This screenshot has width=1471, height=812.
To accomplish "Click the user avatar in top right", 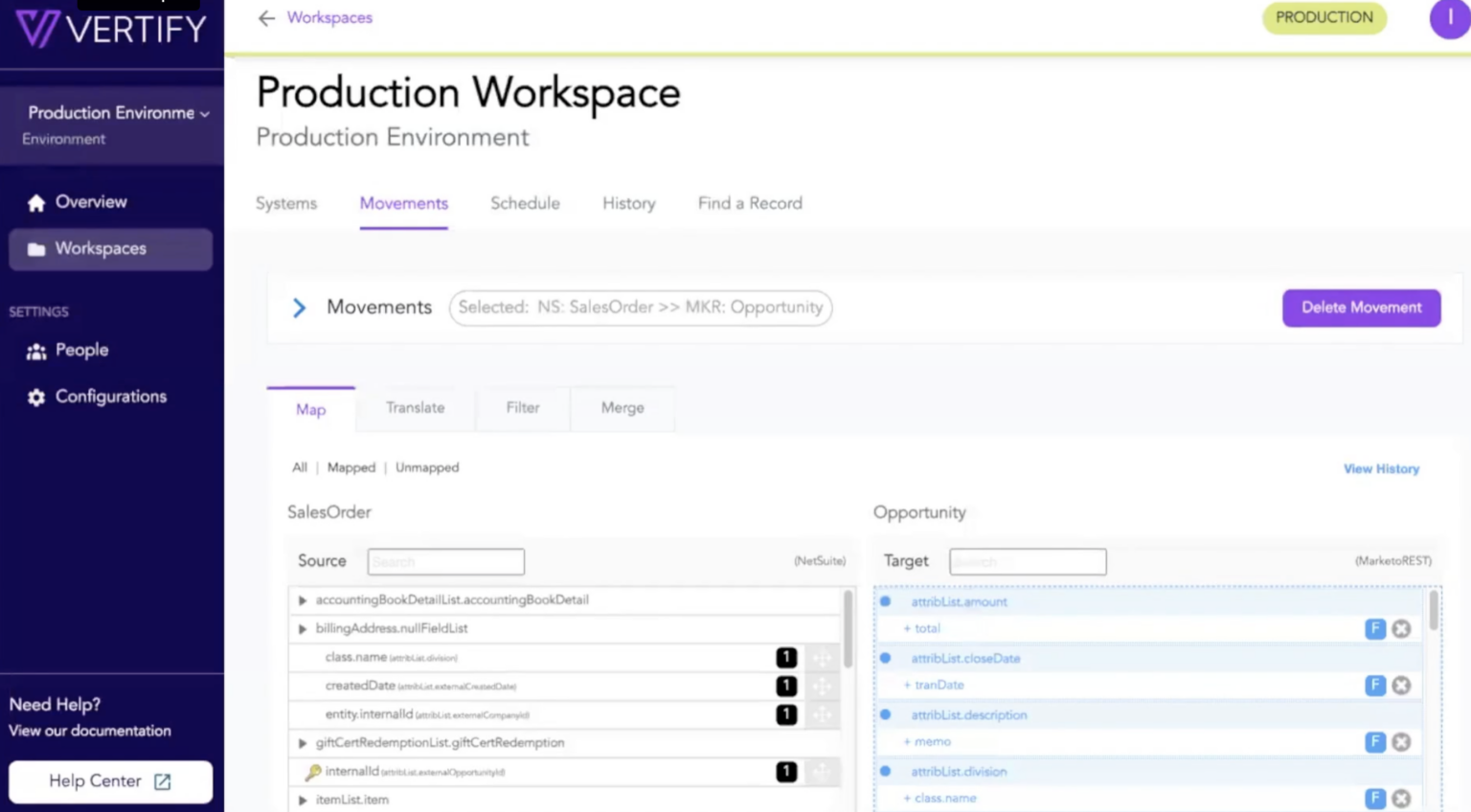I will [x=1450, y=18].
